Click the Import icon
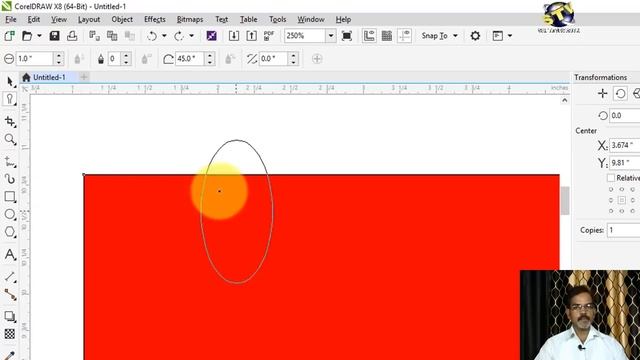Screen dimensions: 640x360 coord(234,36)
